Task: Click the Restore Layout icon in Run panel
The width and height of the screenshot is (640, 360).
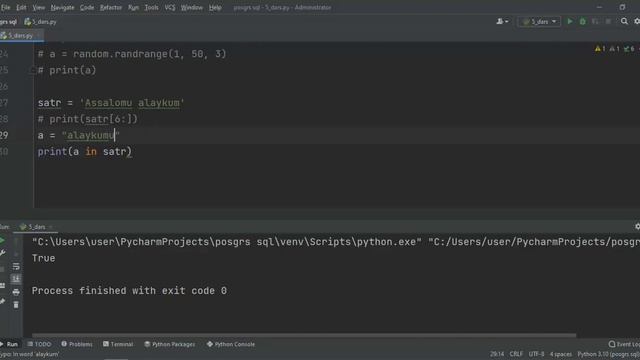Action: click(2, 285)
